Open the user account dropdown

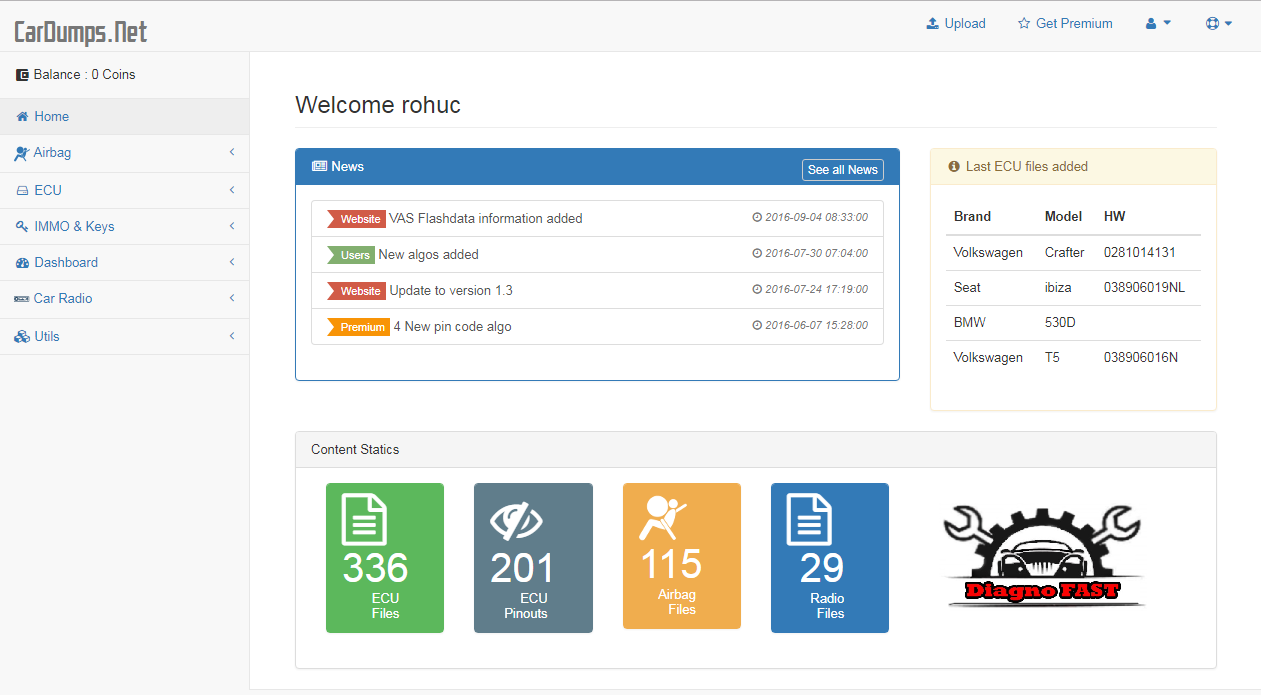click(1158, 23)
